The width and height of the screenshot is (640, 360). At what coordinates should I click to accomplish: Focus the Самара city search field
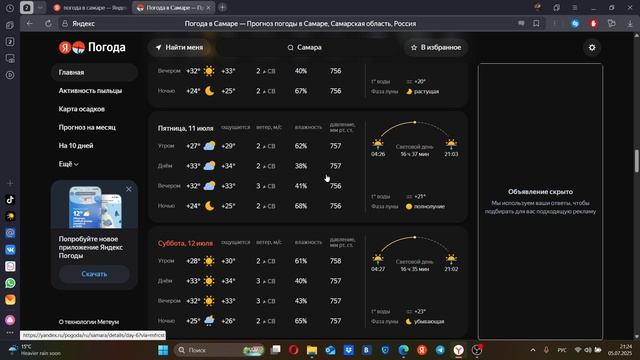click(304, 47)
